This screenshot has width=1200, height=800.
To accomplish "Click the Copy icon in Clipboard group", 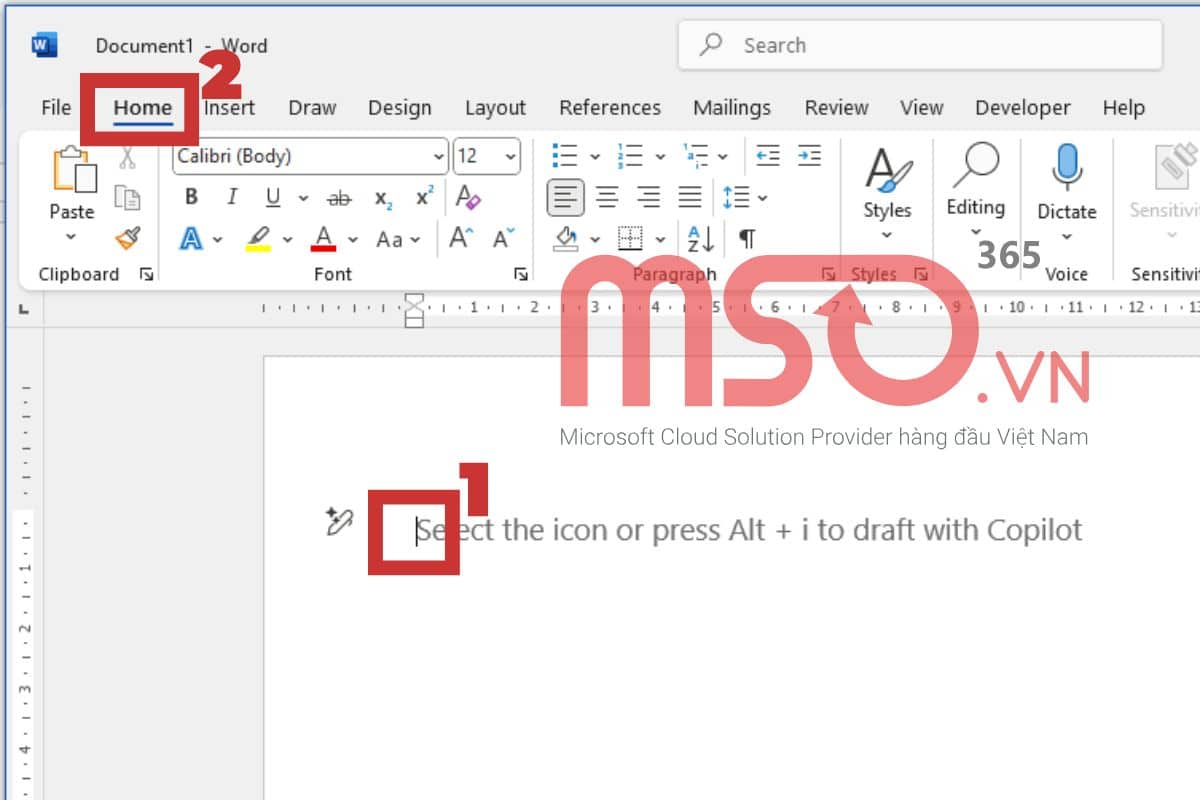I will click(127, 197).
